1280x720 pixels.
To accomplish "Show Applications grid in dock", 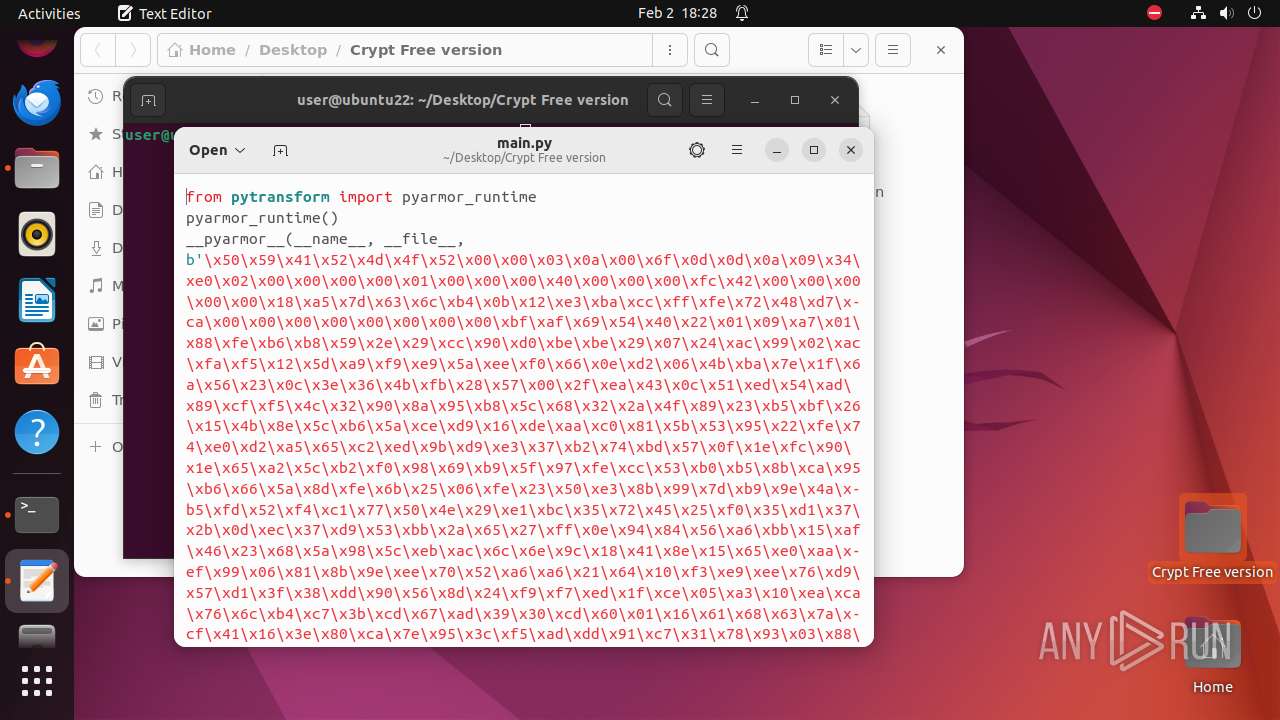I will [37, 680].
